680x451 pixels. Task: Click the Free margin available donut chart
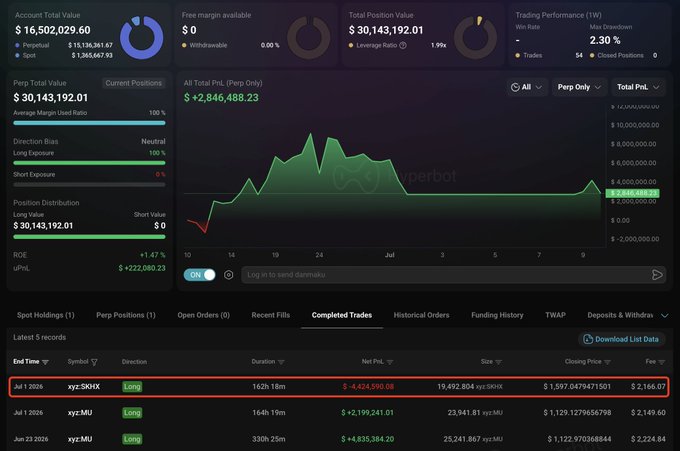coord(309,37)
